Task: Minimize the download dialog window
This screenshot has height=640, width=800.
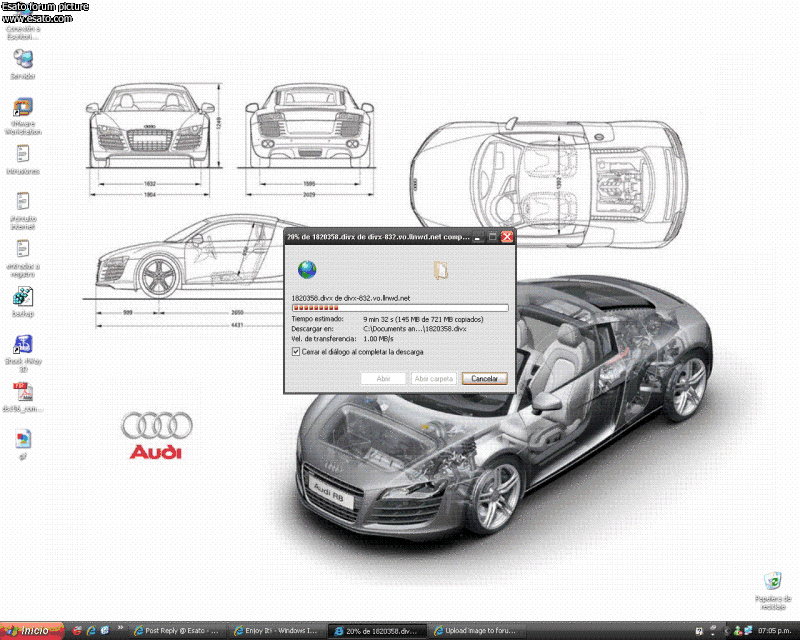Action: pos(478,237)
